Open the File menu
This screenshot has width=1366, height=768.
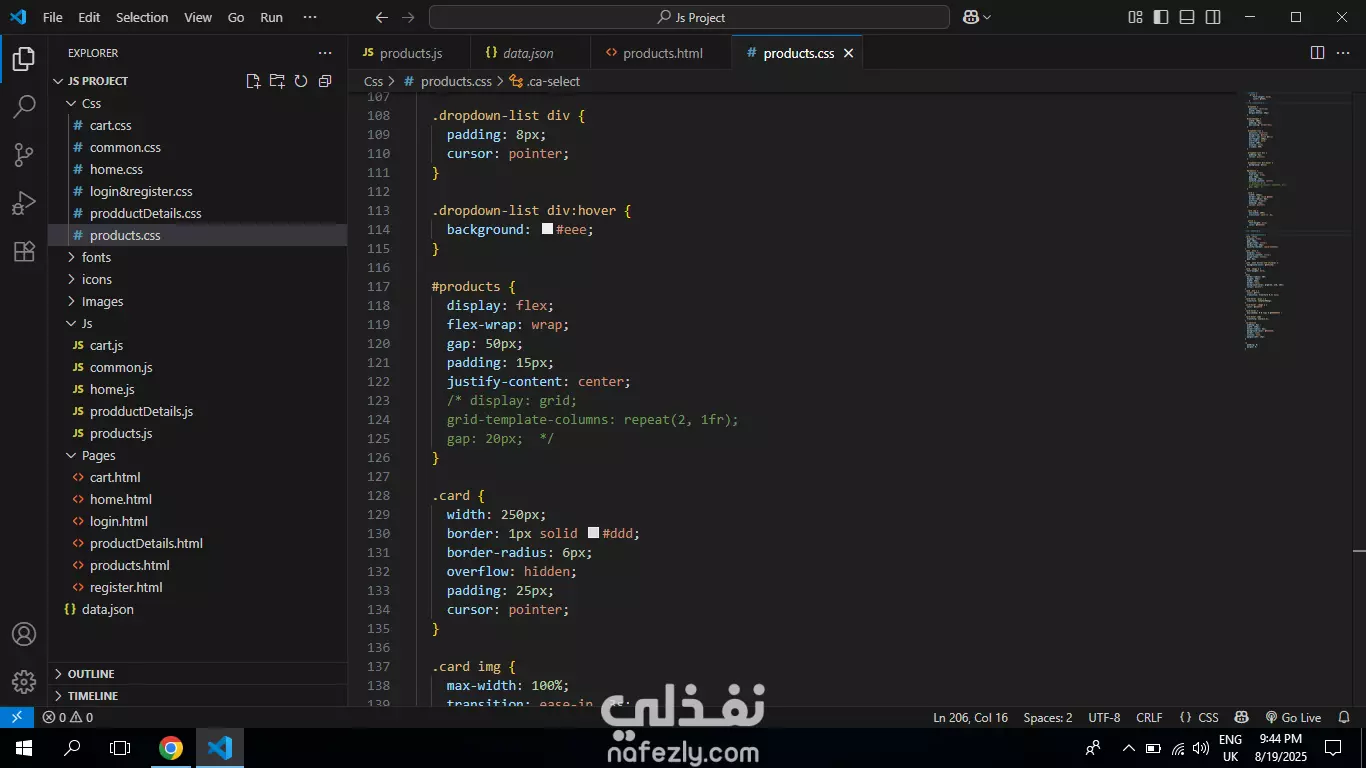tap(53, 17)
